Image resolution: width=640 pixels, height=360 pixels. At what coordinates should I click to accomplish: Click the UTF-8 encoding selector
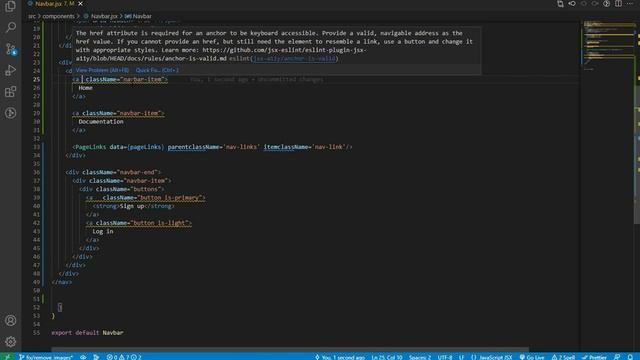(x=444, y=357)
